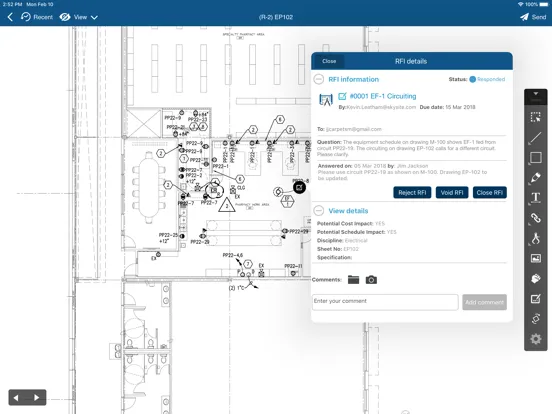Image resolution: width=552 pixels, height=414 pixels.
Task: Click the Sheet No EP102 value
Action: tap(351, 249)
